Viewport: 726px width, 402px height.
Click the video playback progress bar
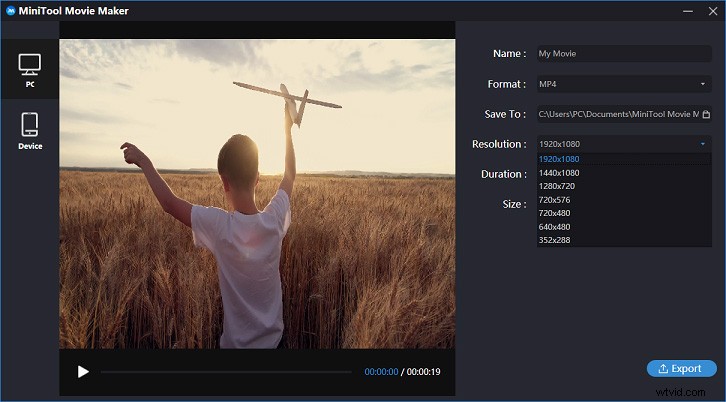pyautogui.click(x=226, y=371)
